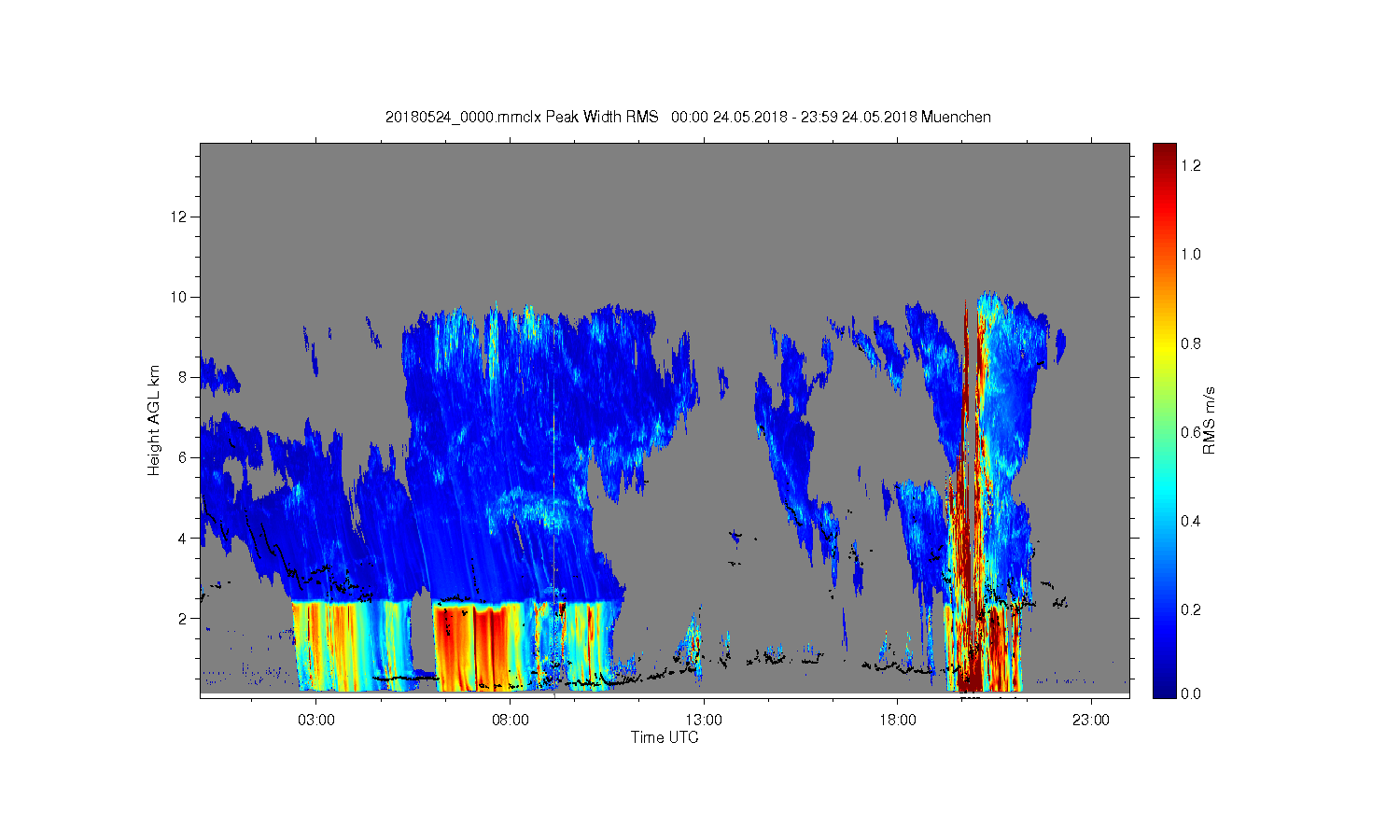Viewport: 1400px width, 840px height.
Task: Click the height label 4 on y-axis
Action: [184, 538]
